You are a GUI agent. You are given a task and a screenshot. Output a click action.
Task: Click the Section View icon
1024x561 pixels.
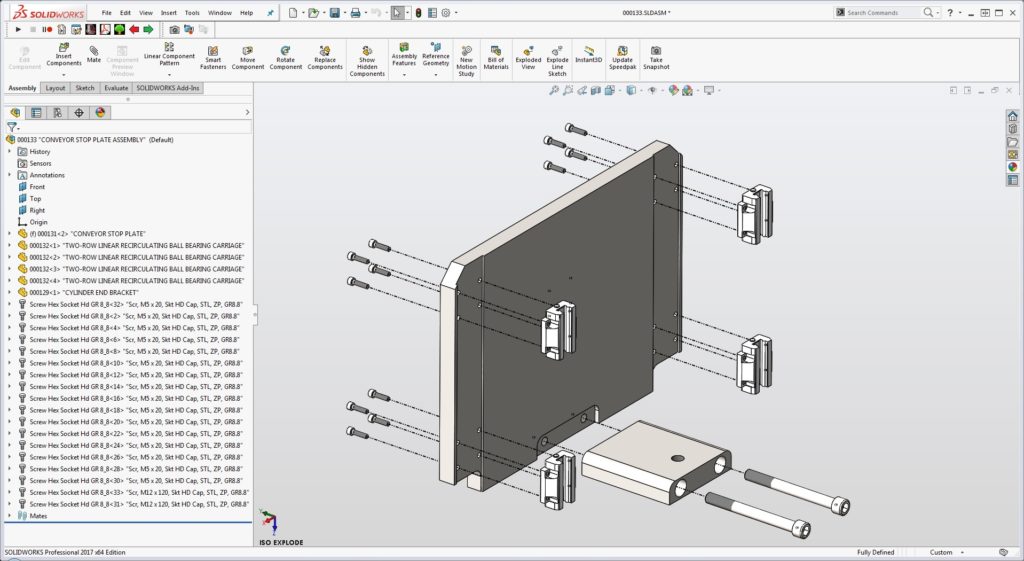click(596, 91)
